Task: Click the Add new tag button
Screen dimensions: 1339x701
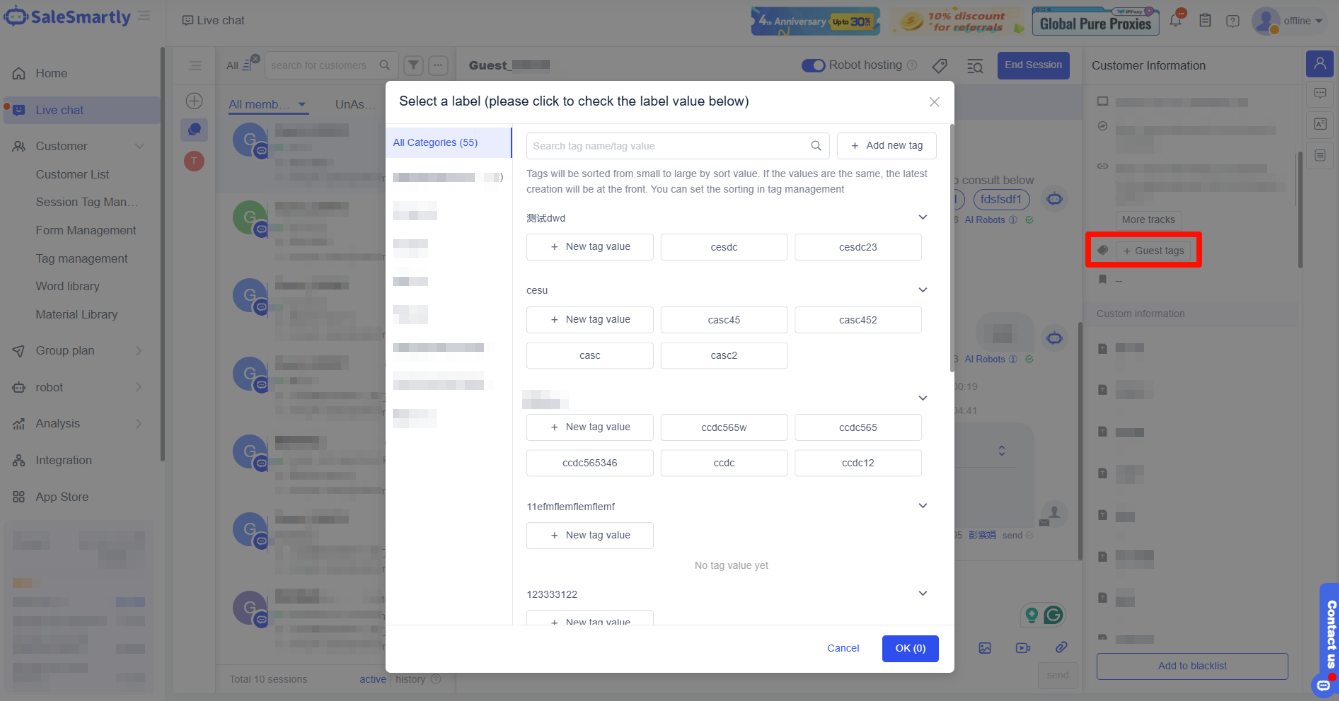Action: point(887,146)
